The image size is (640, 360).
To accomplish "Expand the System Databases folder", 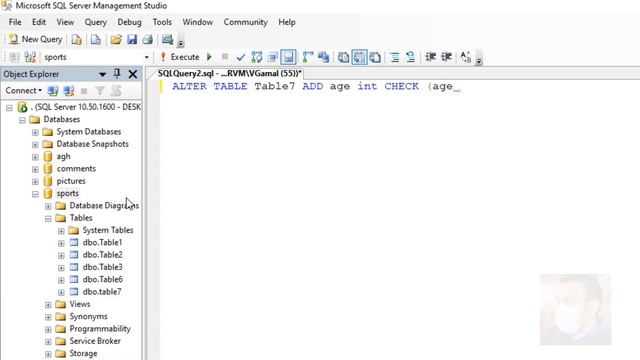I will point(35,132).
